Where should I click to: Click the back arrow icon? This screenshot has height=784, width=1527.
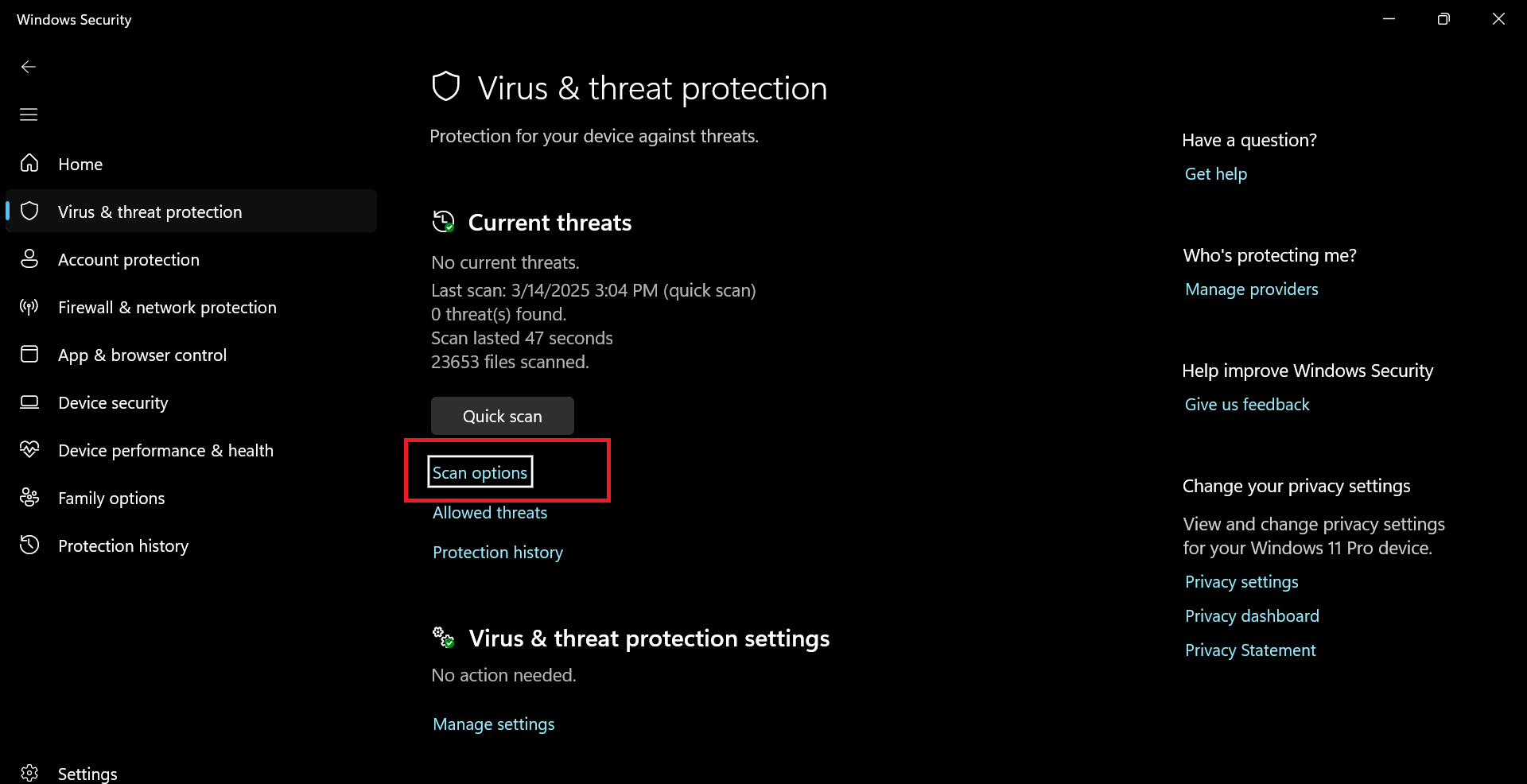coord(29,67)
